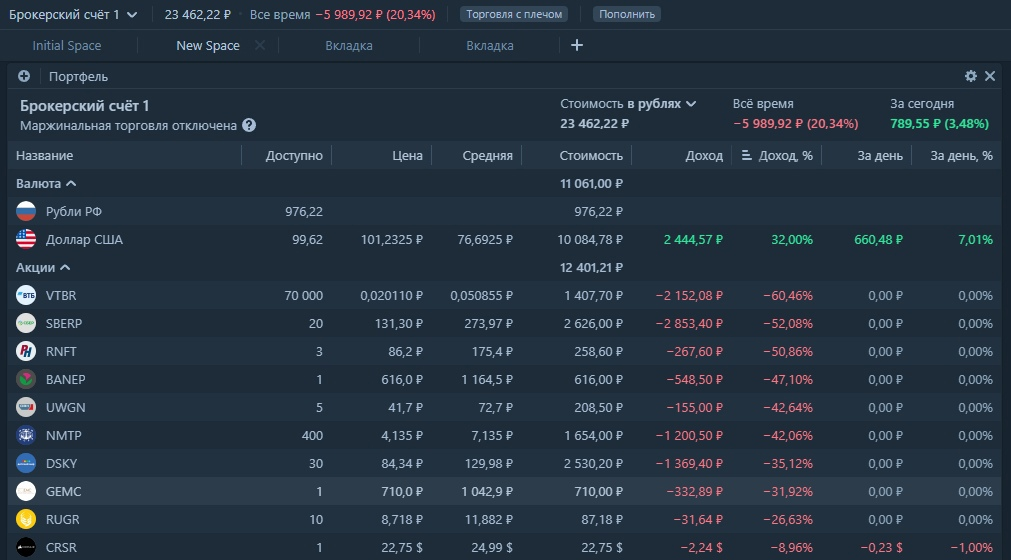Click VTBR loss value −2 152,08 ₽

(x=689, y=296)
